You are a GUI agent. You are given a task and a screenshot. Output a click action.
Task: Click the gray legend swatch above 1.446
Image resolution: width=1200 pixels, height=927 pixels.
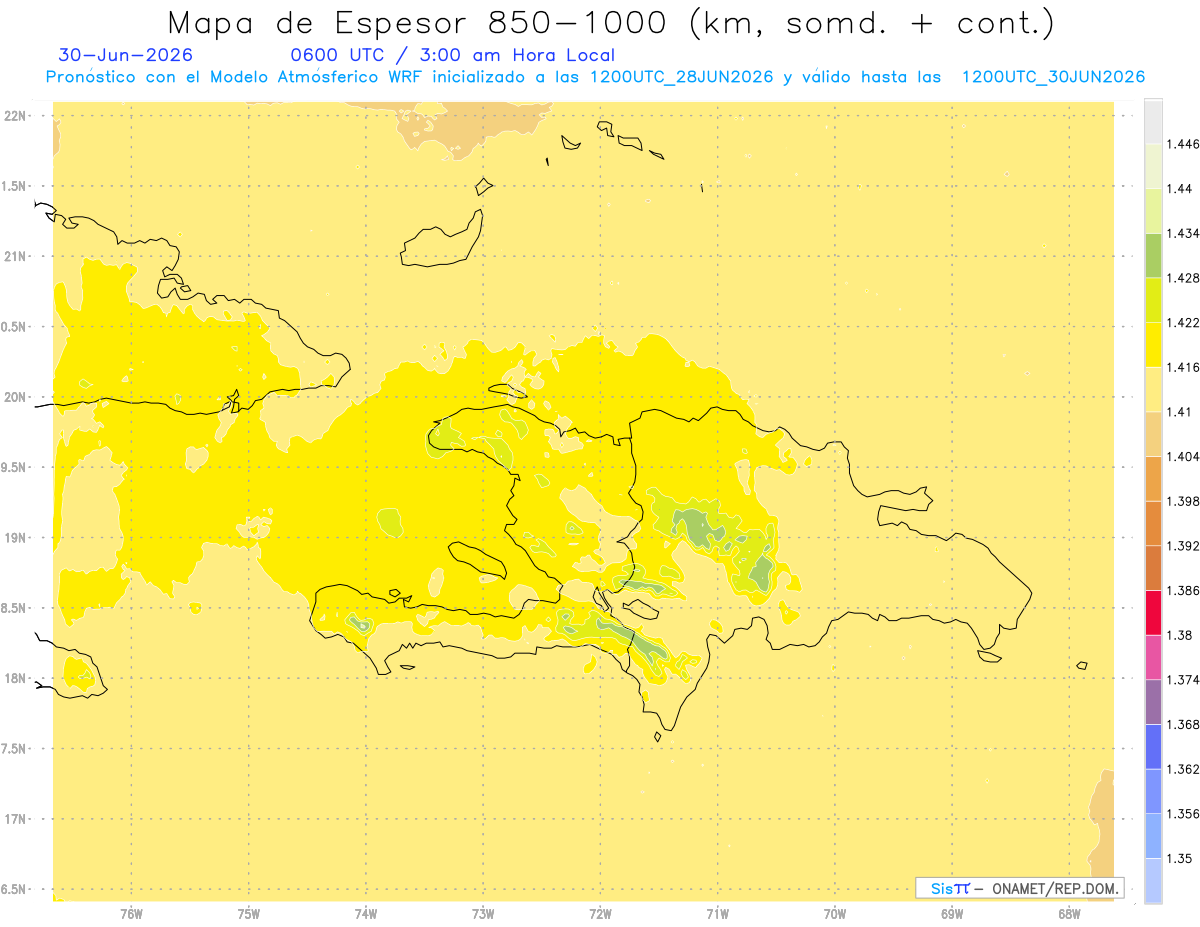pos(1153,122)
